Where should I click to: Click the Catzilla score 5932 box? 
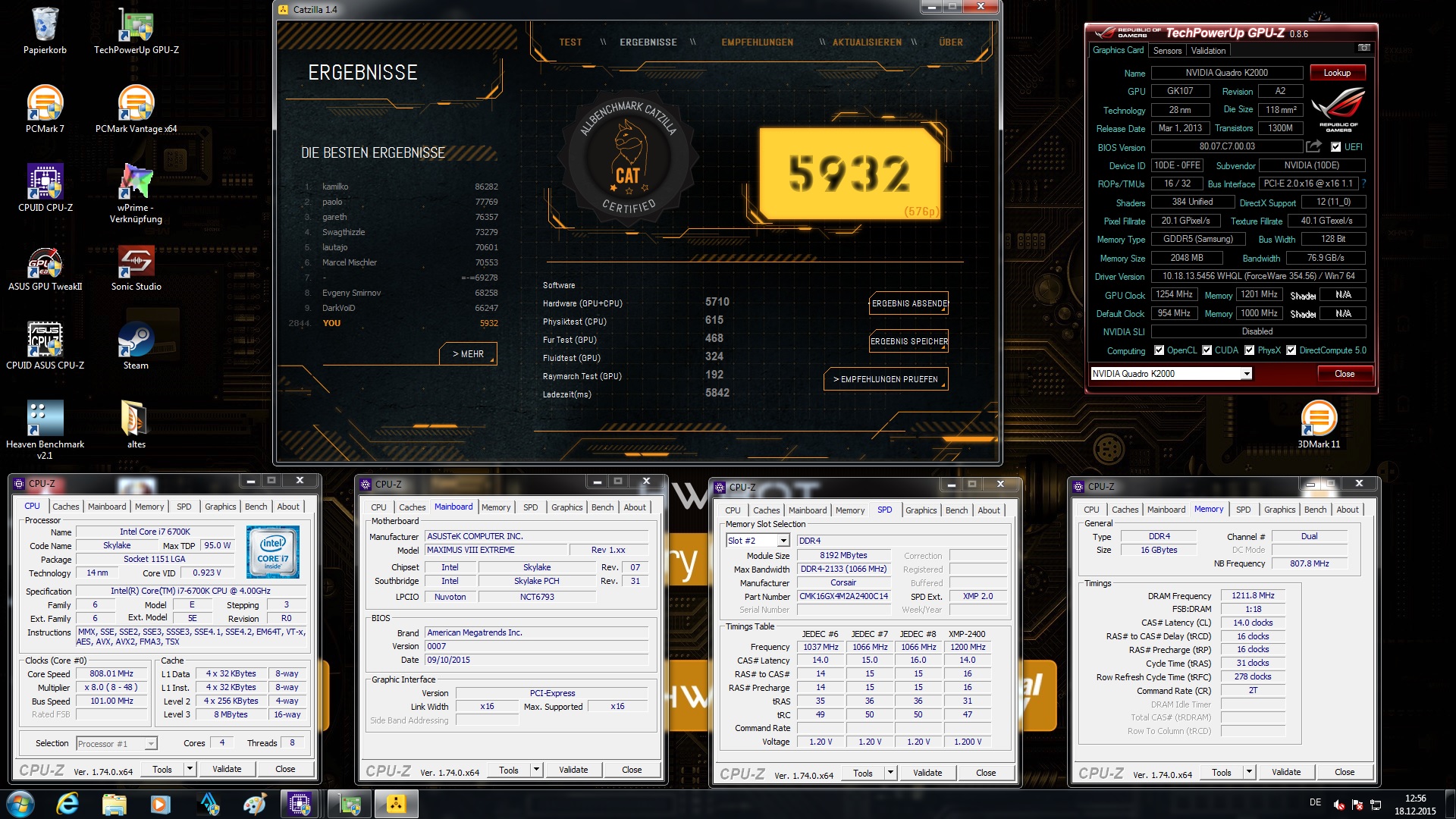pyautogui.click(x=849, y=174)
